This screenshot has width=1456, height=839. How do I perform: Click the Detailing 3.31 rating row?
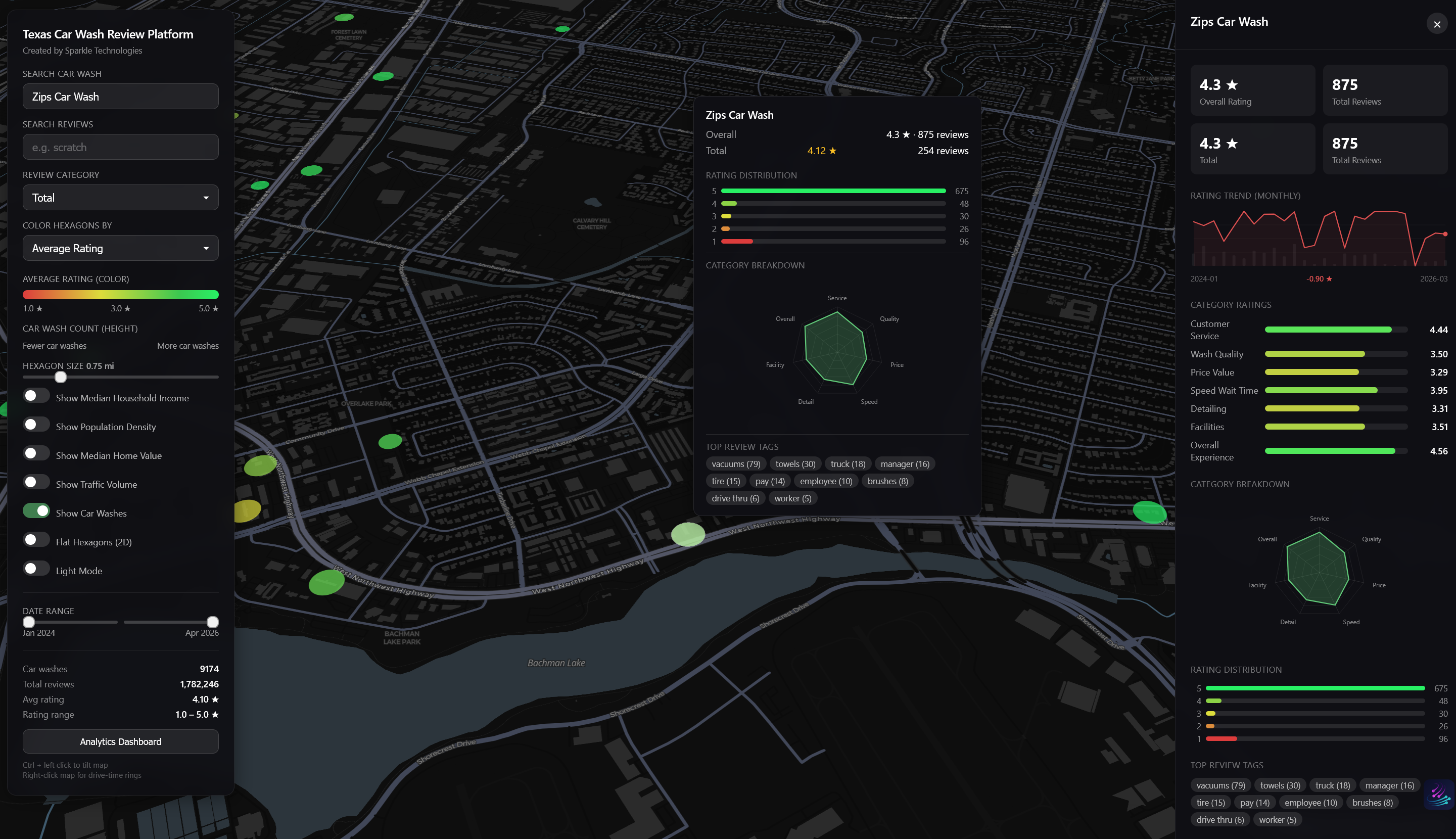coord(1319,408)
